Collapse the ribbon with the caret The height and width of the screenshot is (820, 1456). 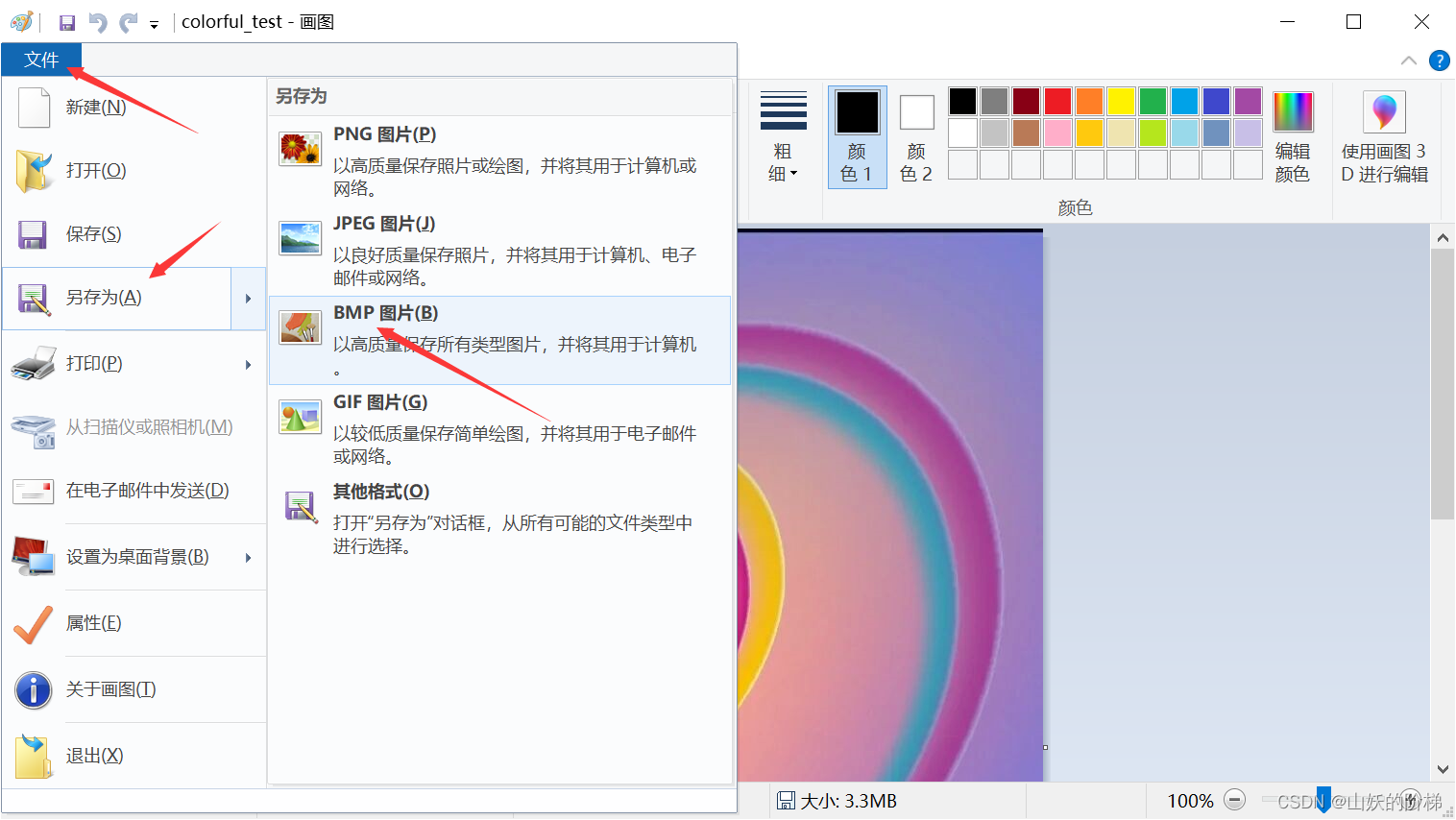click(x=1409, y=60)
